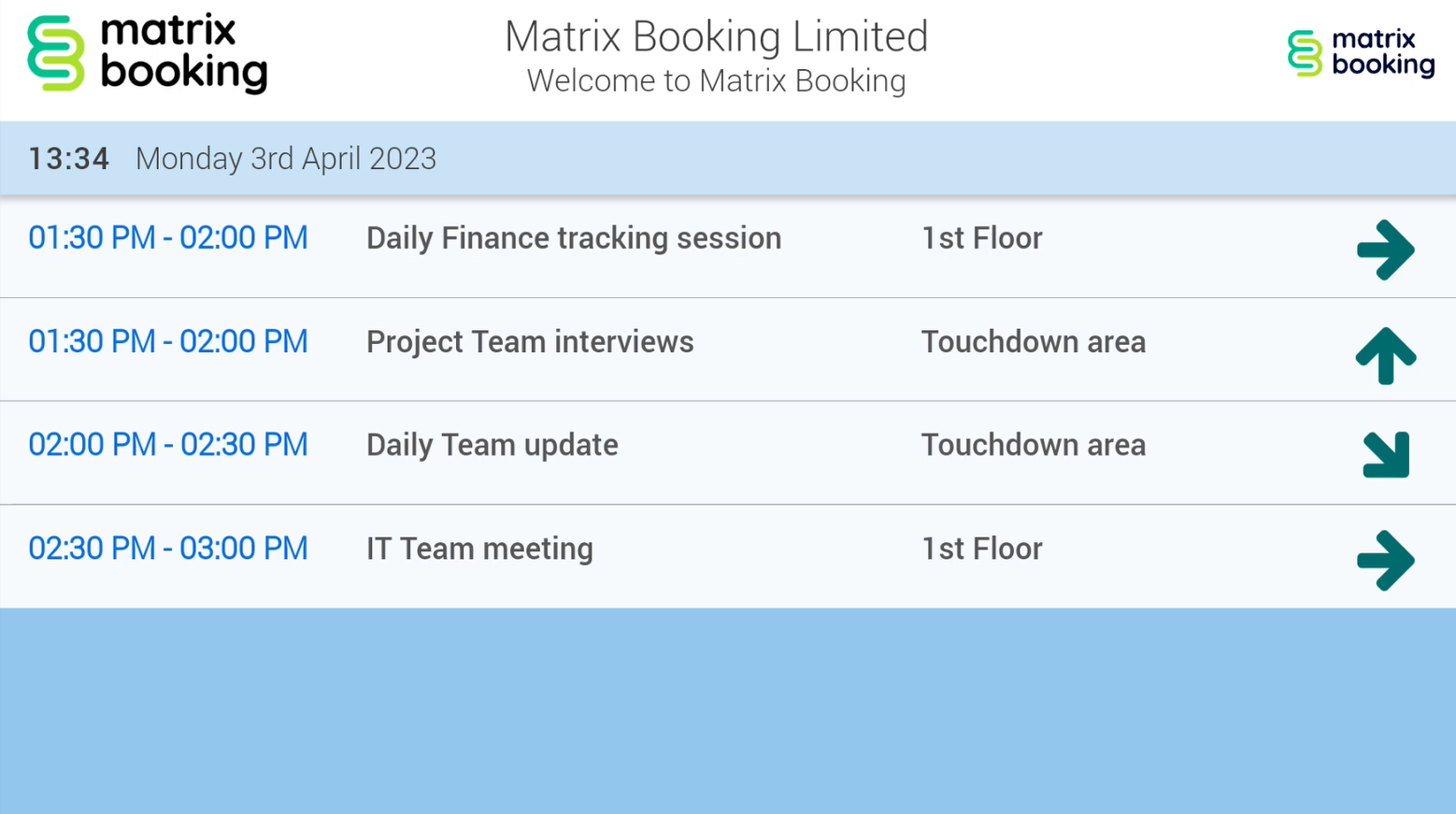Click right arrow for IT Team meeting

pos(1385,561)
